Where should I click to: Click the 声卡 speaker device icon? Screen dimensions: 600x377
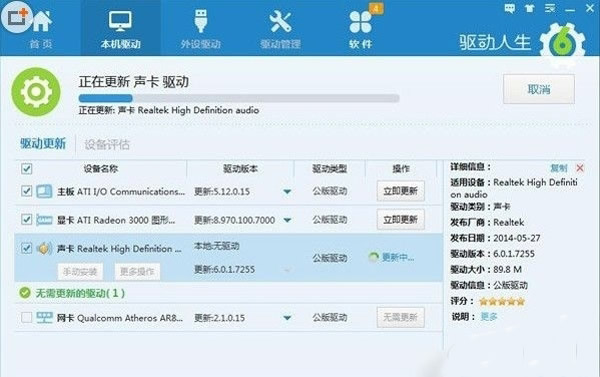pos(44,248)
